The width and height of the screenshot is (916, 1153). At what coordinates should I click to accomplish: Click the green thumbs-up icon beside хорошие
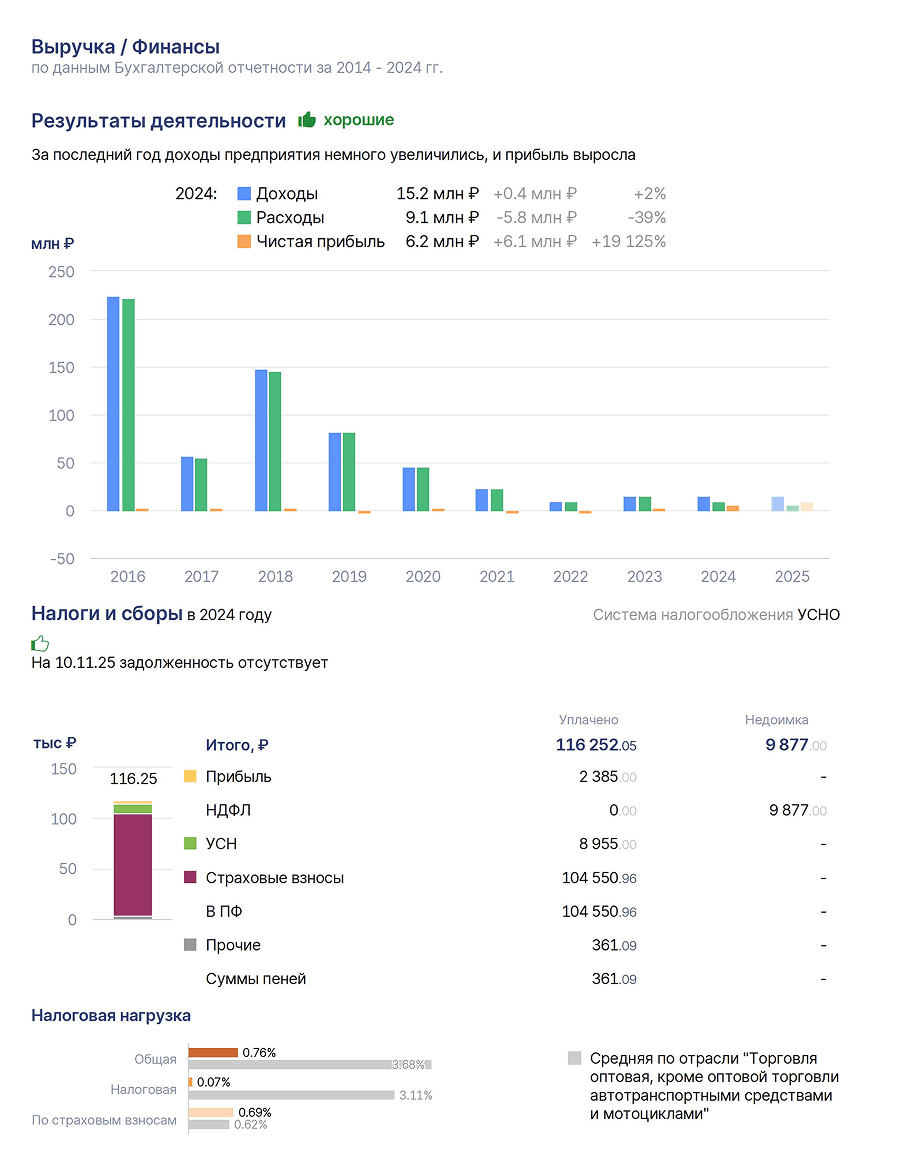[307, 120]
